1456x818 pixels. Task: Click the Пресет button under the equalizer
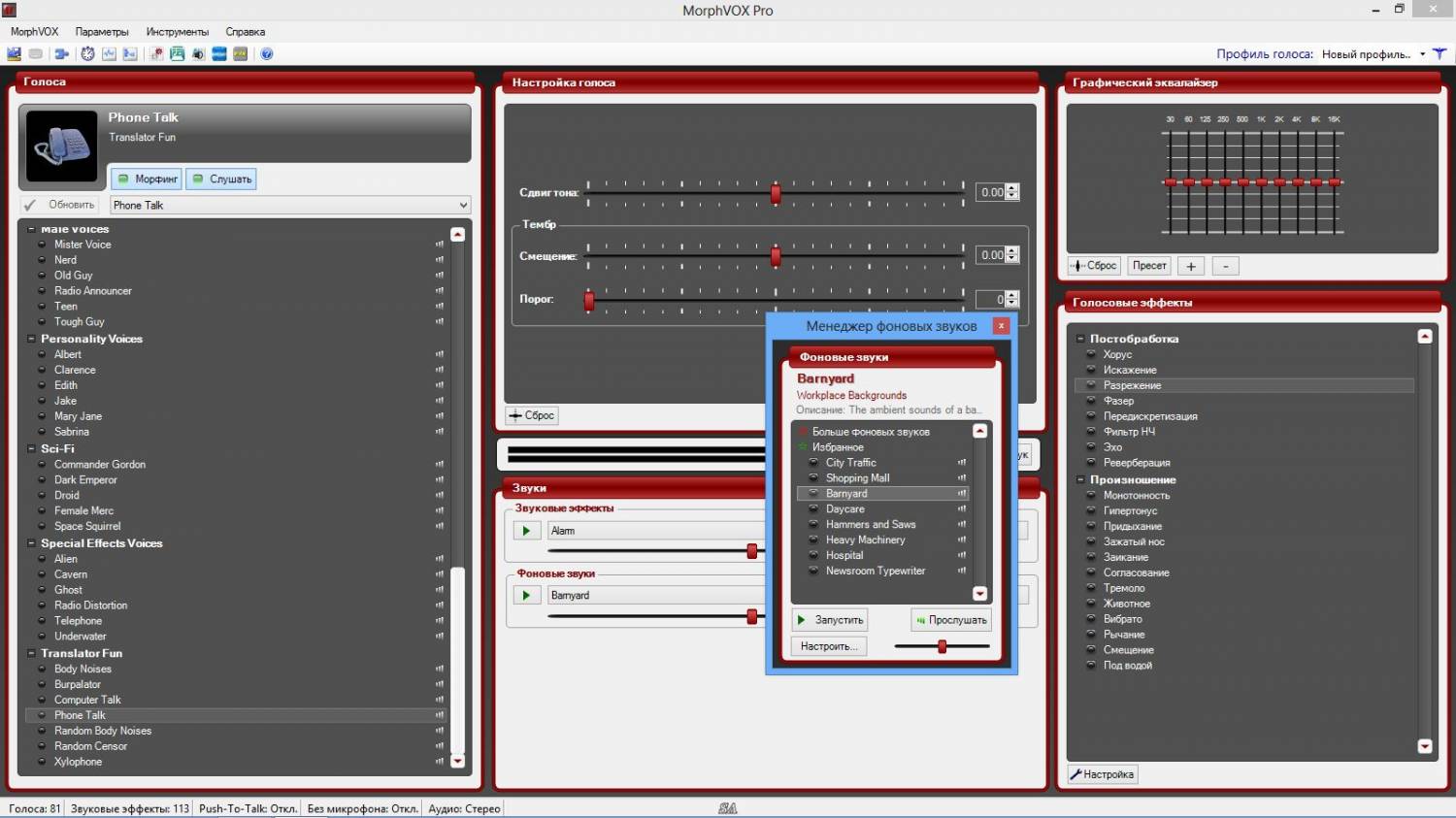point(1149,266)
